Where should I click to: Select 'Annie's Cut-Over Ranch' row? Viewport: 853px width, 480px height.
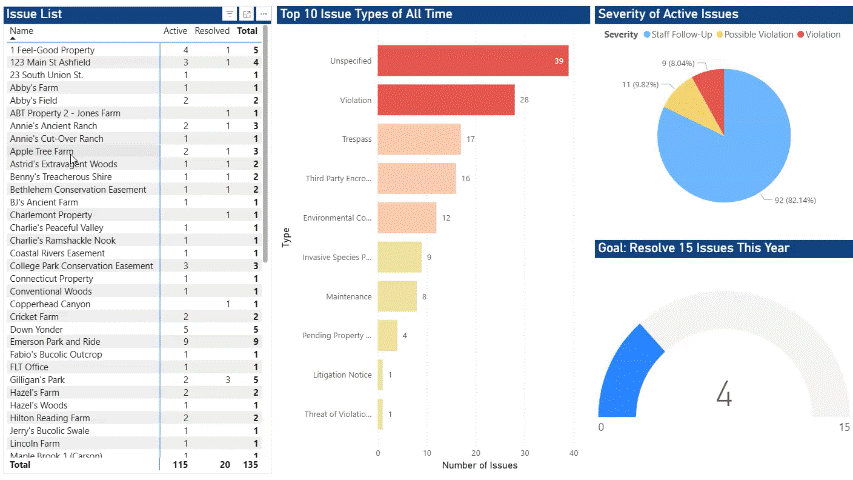tap(134, 139)
